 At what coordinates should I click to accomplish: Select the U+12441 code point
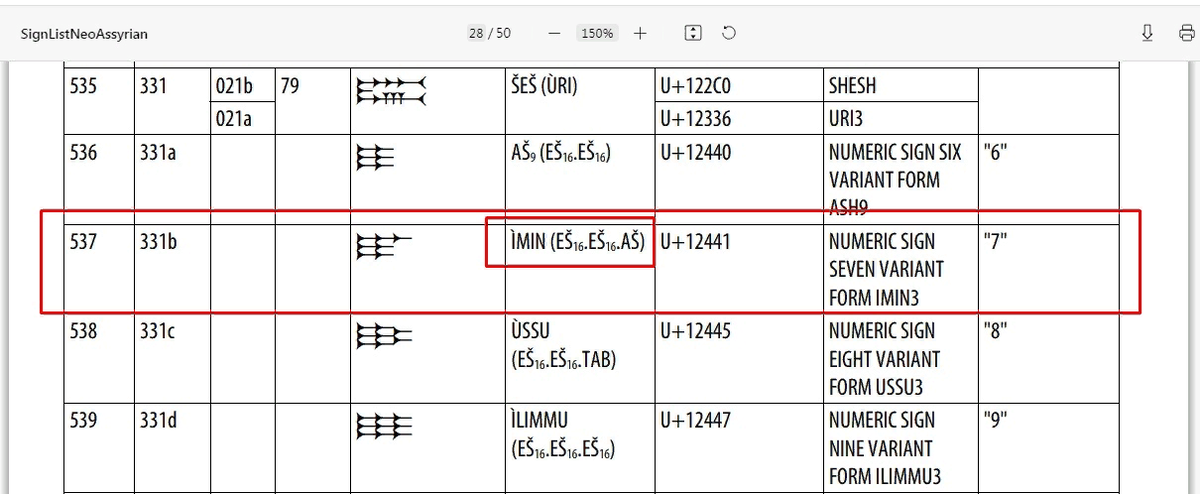[x=696, y=242]
